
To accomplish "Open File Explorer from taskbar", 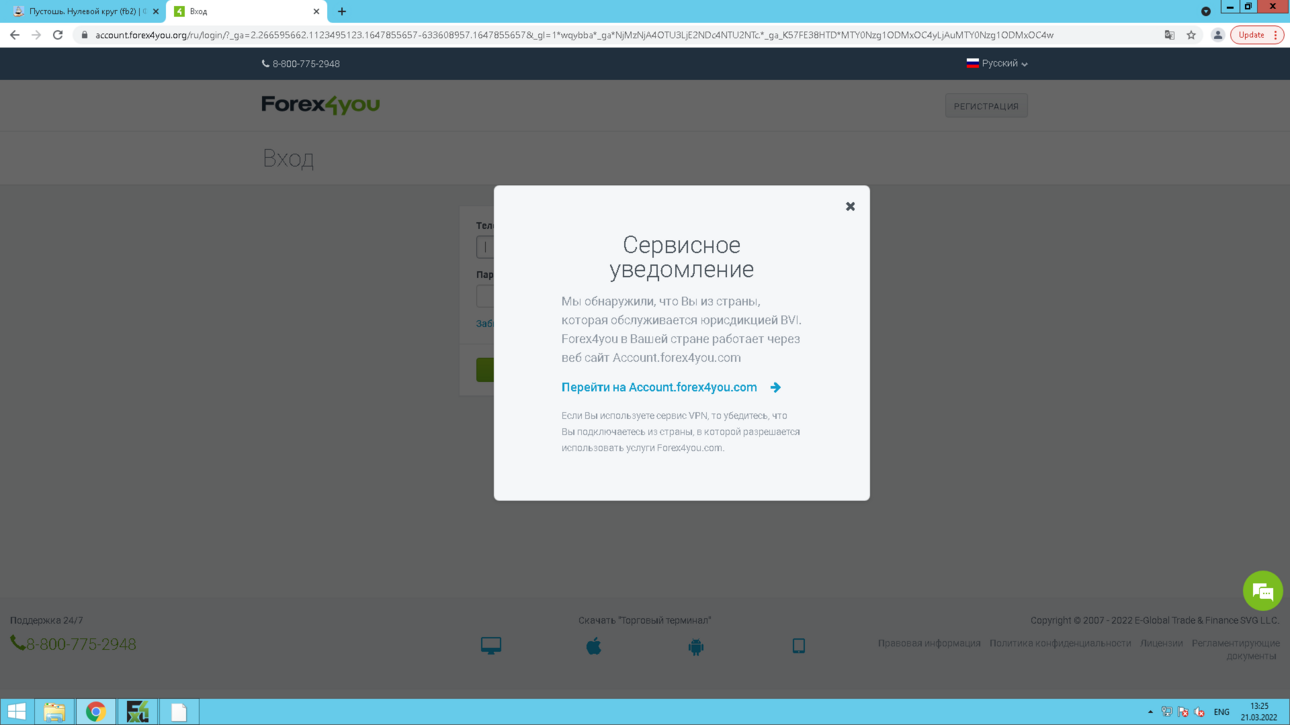I will pos(54,711).
